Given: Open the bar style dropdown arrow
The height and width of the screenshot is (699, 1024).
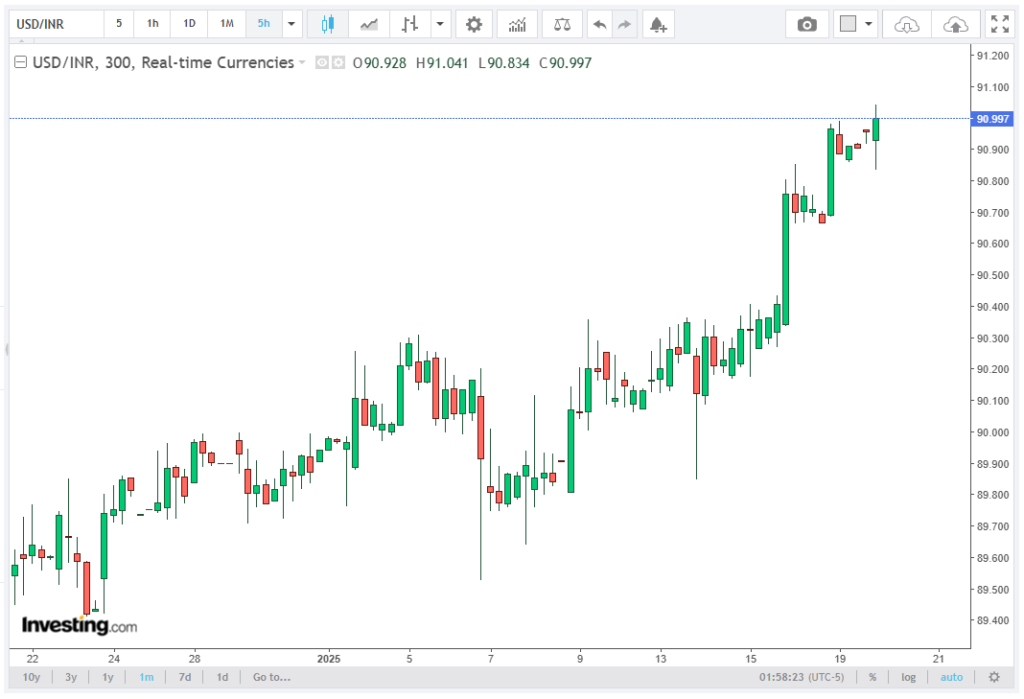Looking at the screenshot, I should 441,24.
